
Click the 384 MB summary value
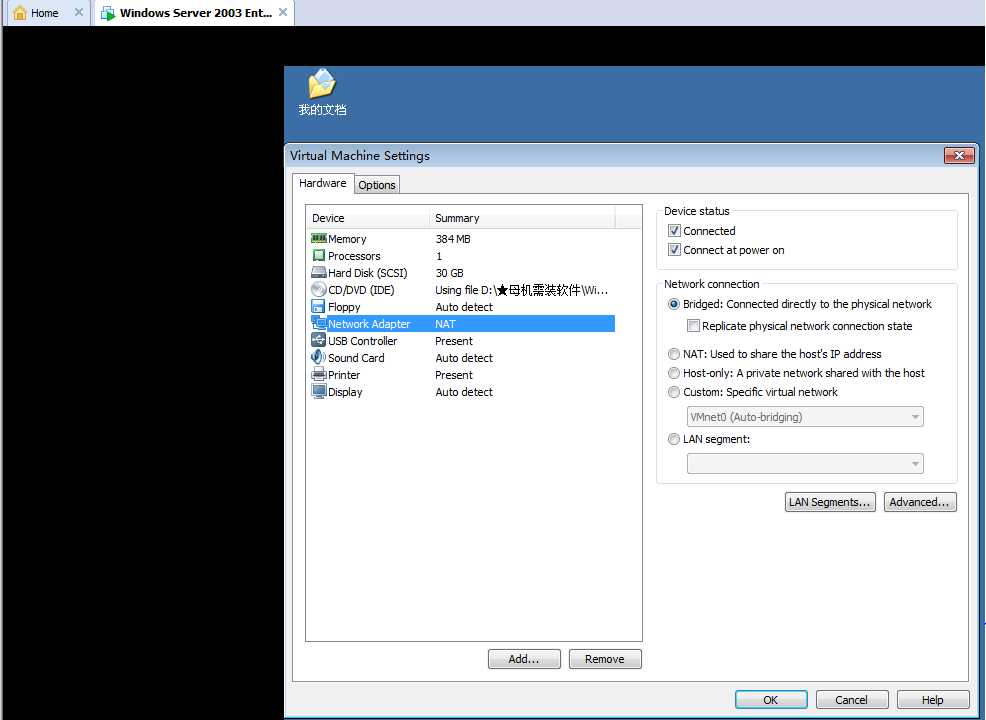(x=453, y=239)
